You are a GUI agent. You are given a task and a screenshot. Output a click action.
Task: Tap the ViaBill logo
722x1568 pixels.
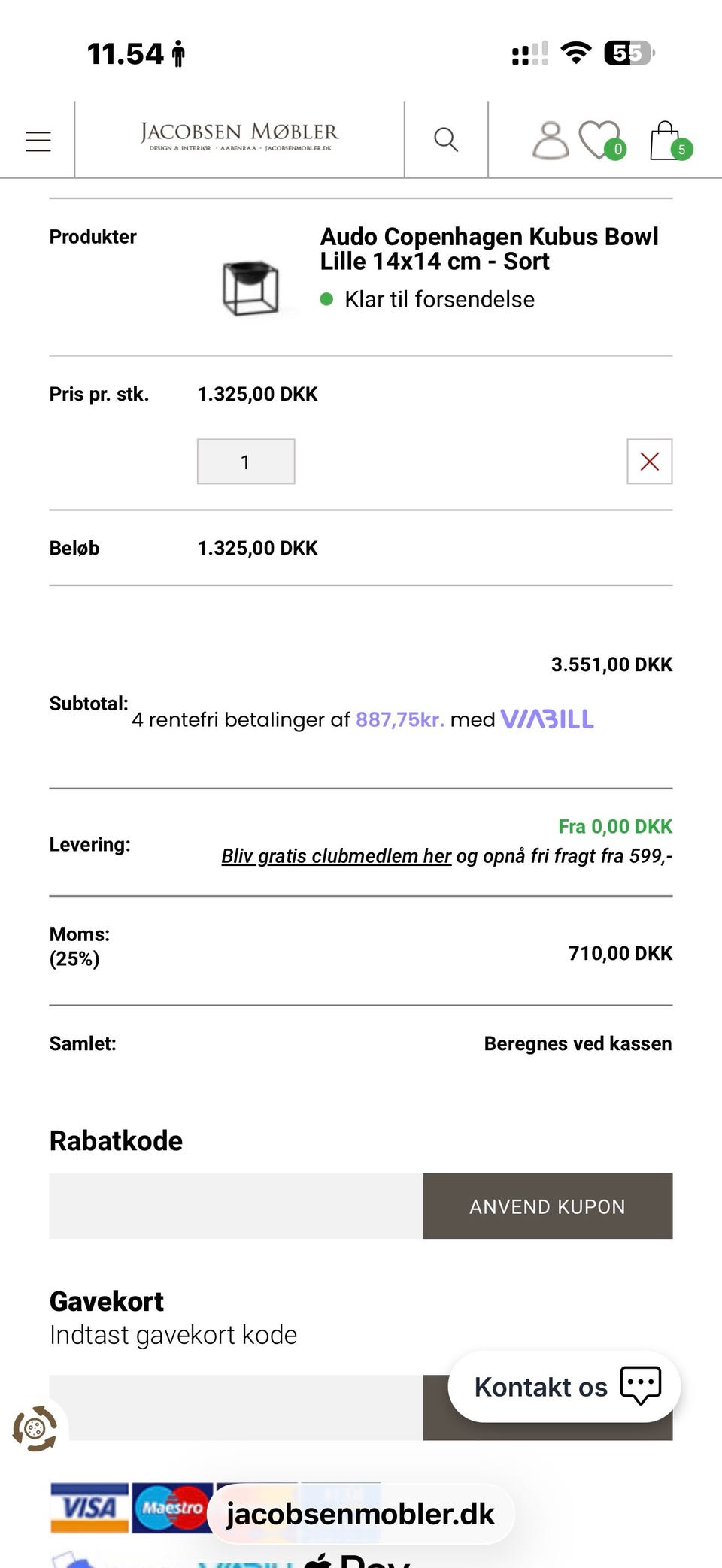548,719
